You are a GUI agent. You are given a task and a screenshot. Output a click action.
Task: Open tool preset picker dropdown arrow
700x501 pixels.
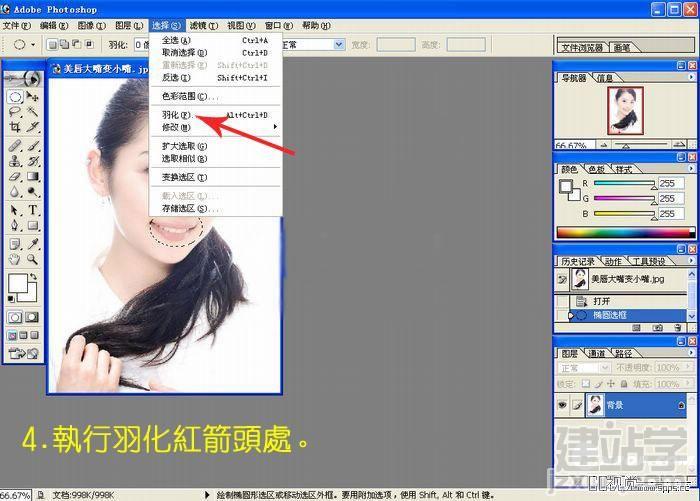click(x=33, y=45)
